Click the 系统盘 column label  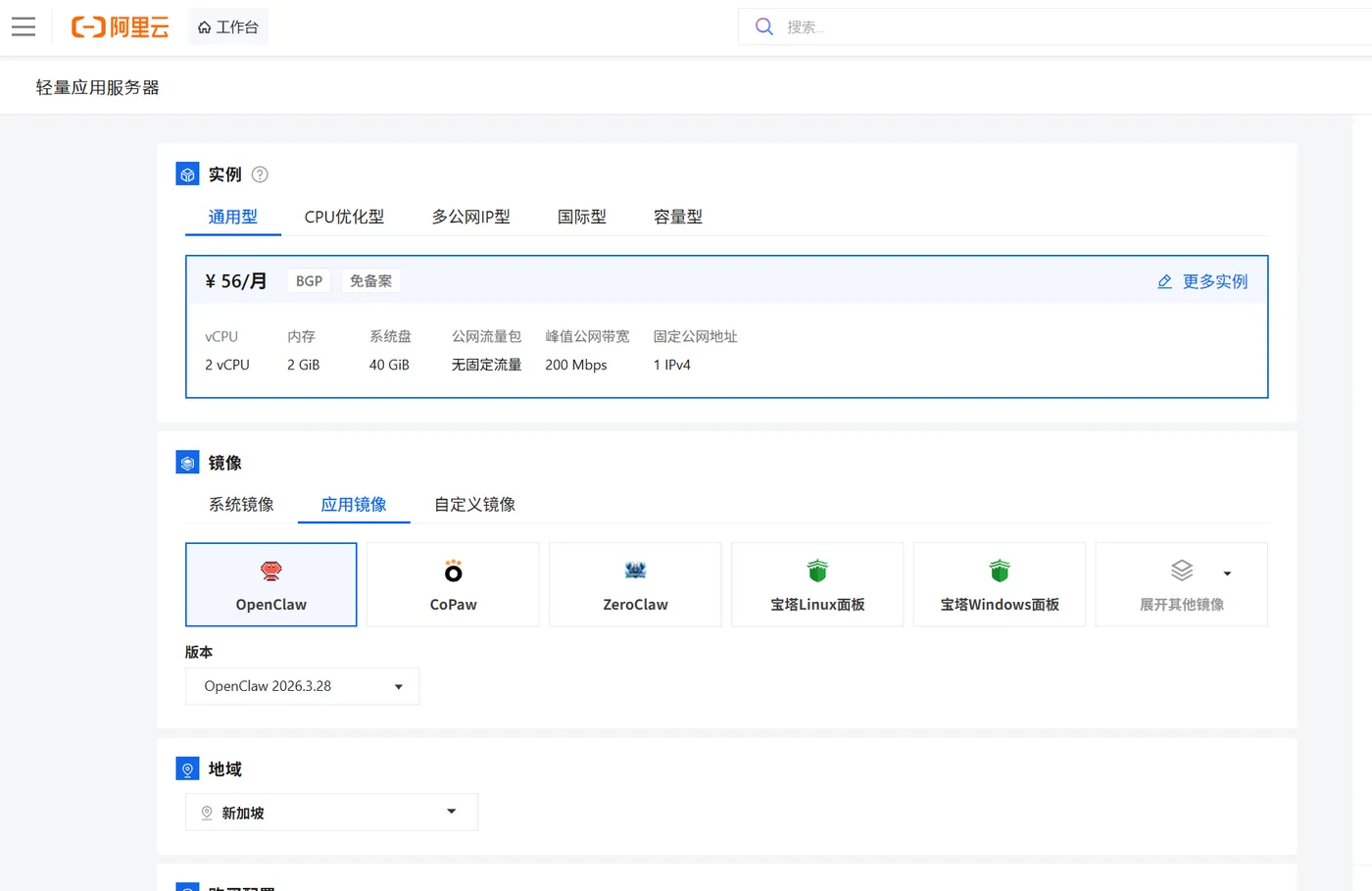pos(390,336)
